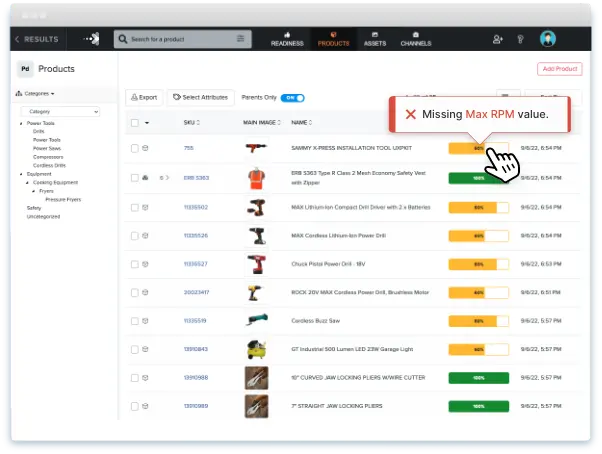Image resolution: width=602 pixels, height=454 pixels.
Task: Toggle Parents Only switch off
Action: pyautogui.click(x=293, y=98)
